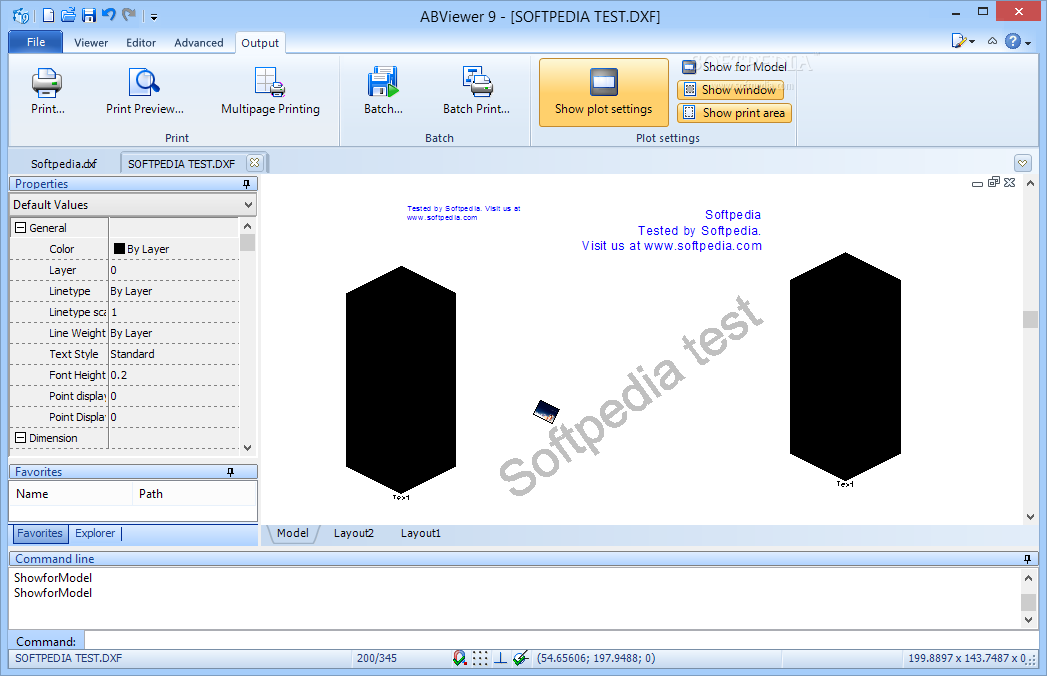Image resolution: width=1047 pixels, height=676 pixels.
Task: Open the Default Values combo box
Action: [133, 205]
